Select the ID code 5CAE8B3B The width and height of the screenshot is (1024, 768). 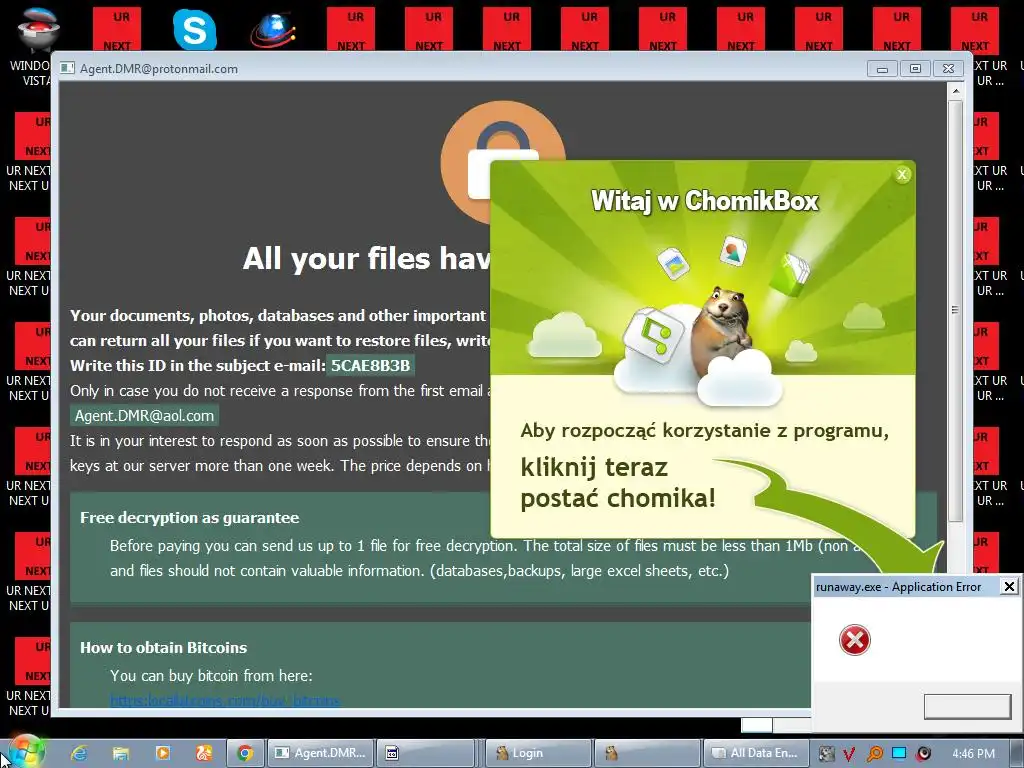point(370,366)
